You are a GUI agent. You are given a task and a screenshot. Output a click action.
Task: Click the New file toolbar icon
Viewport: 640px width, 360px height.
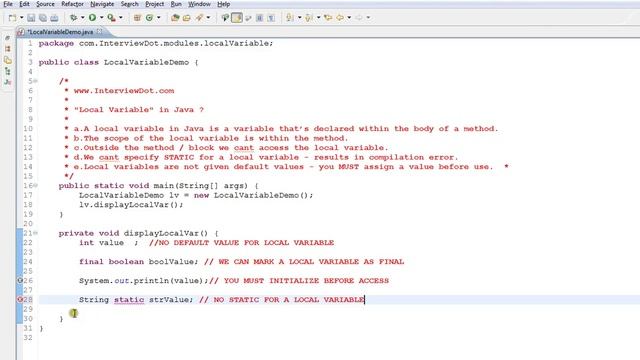click(13, 18)
